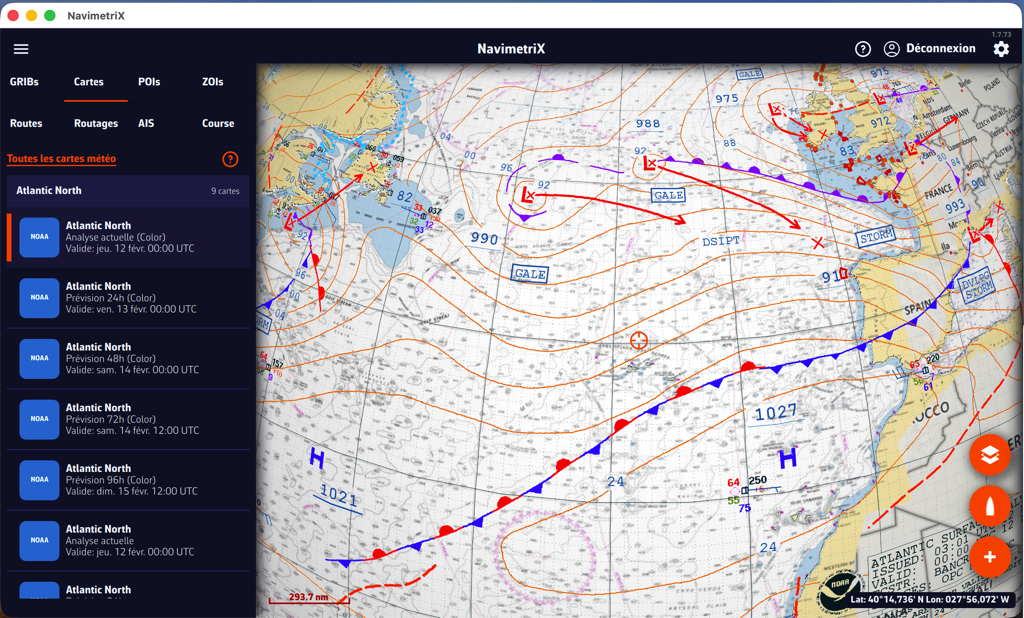Click the orange boat position button
1024x618 pixels.
[989, 506]
